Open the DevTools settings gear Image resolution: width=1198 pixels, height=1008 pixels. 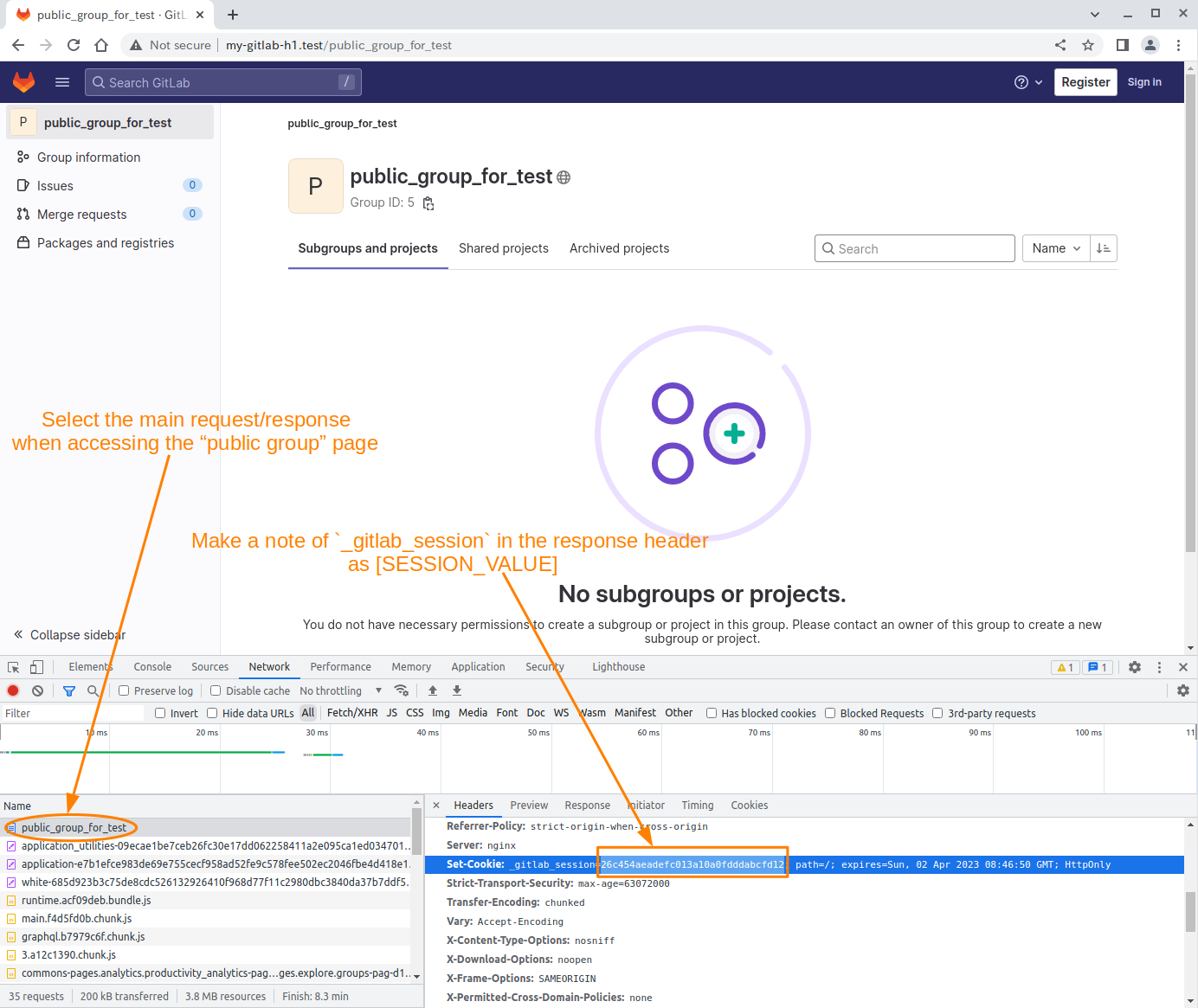[x=1135, y=667]
